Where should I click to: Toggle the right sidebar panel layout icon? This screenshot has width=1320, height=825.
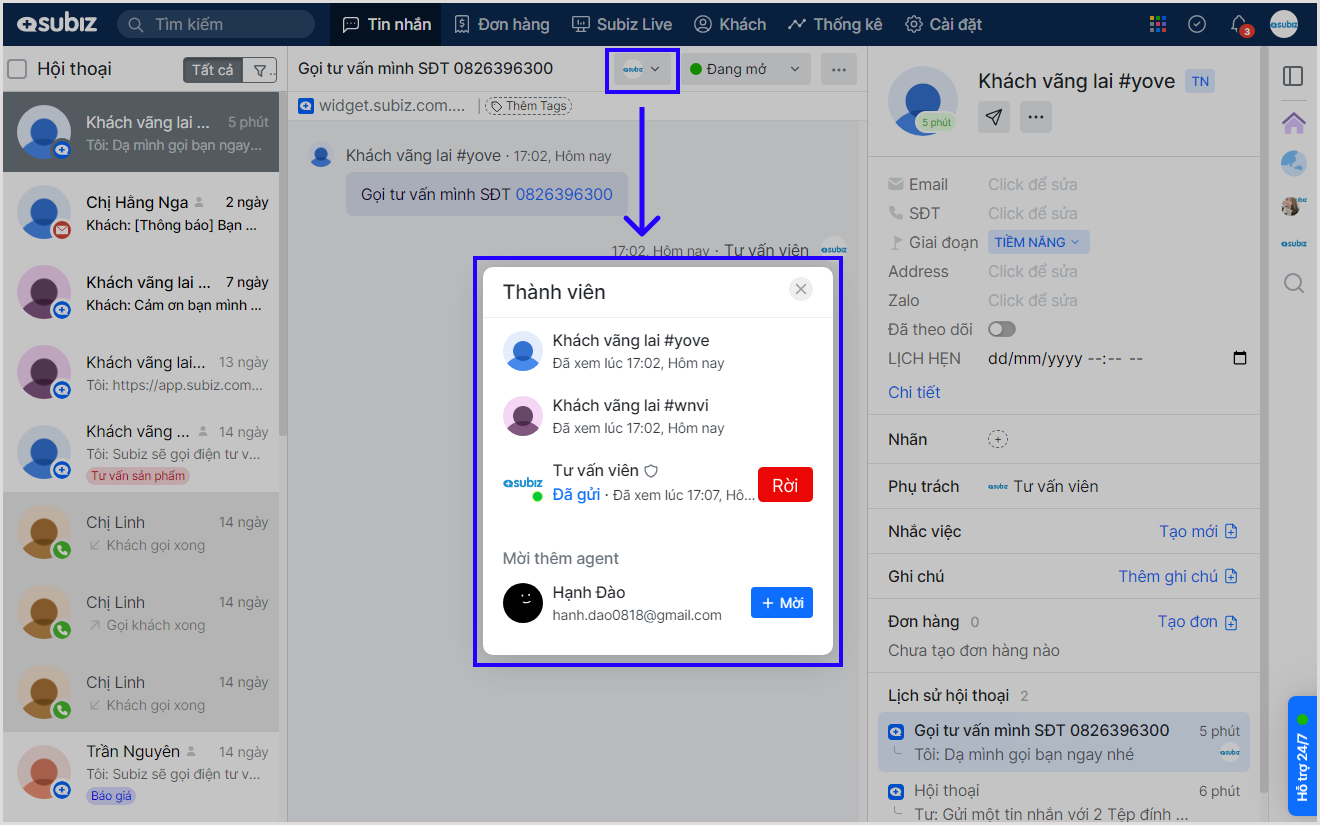[x=1293, y=76]
